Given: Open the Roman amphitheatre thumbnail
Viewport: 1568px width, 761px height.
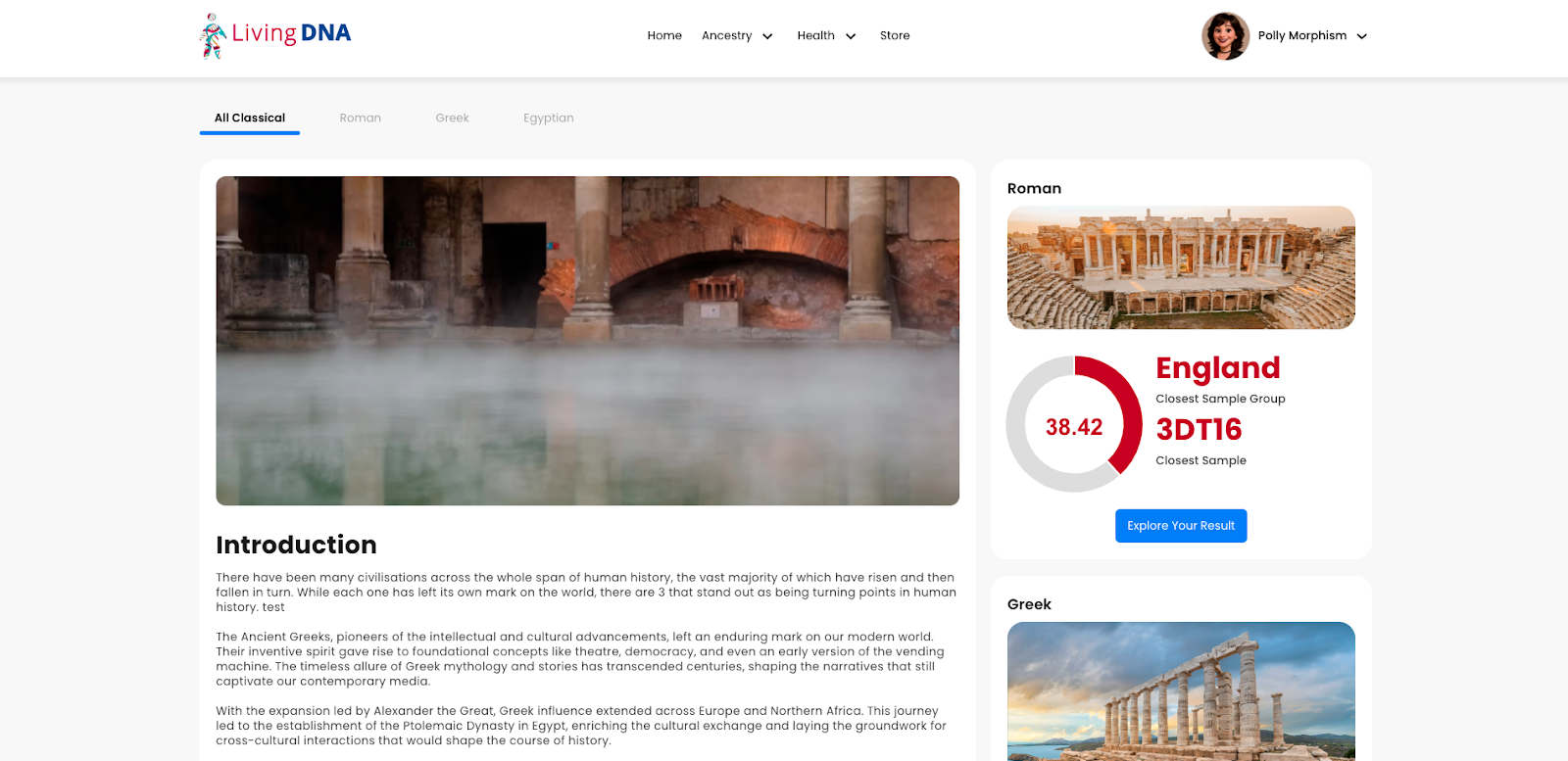Looking at the screenshot, I should (1181, 267).
